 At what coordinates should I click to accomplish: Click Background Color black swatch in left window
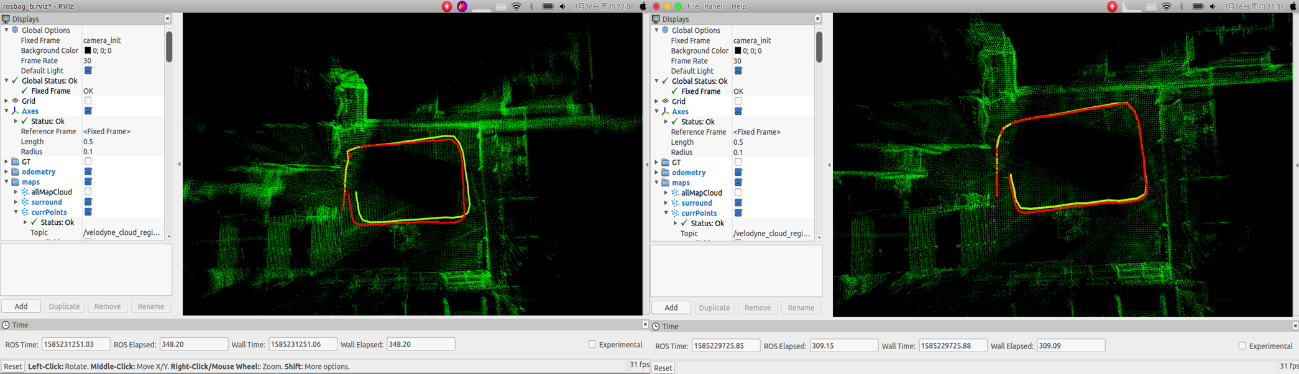pyautogui.click(x=88, y=50)
